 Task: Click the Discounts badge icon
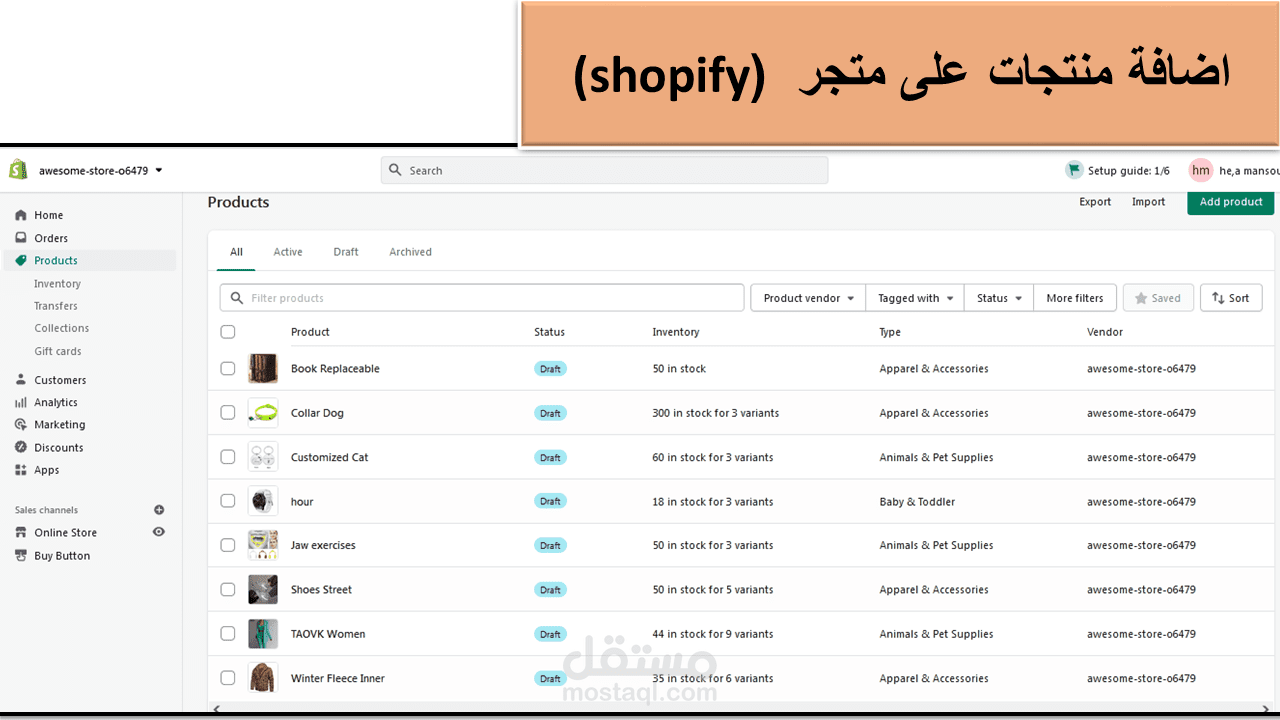click(21, 448)
